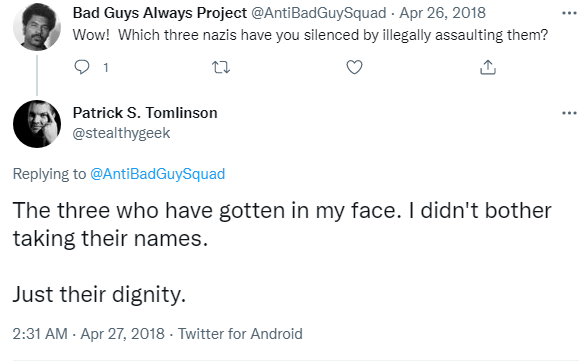Click the Twitter for Android source label
The height and width of the screenshot is (364, 586).
pos(240,334)
